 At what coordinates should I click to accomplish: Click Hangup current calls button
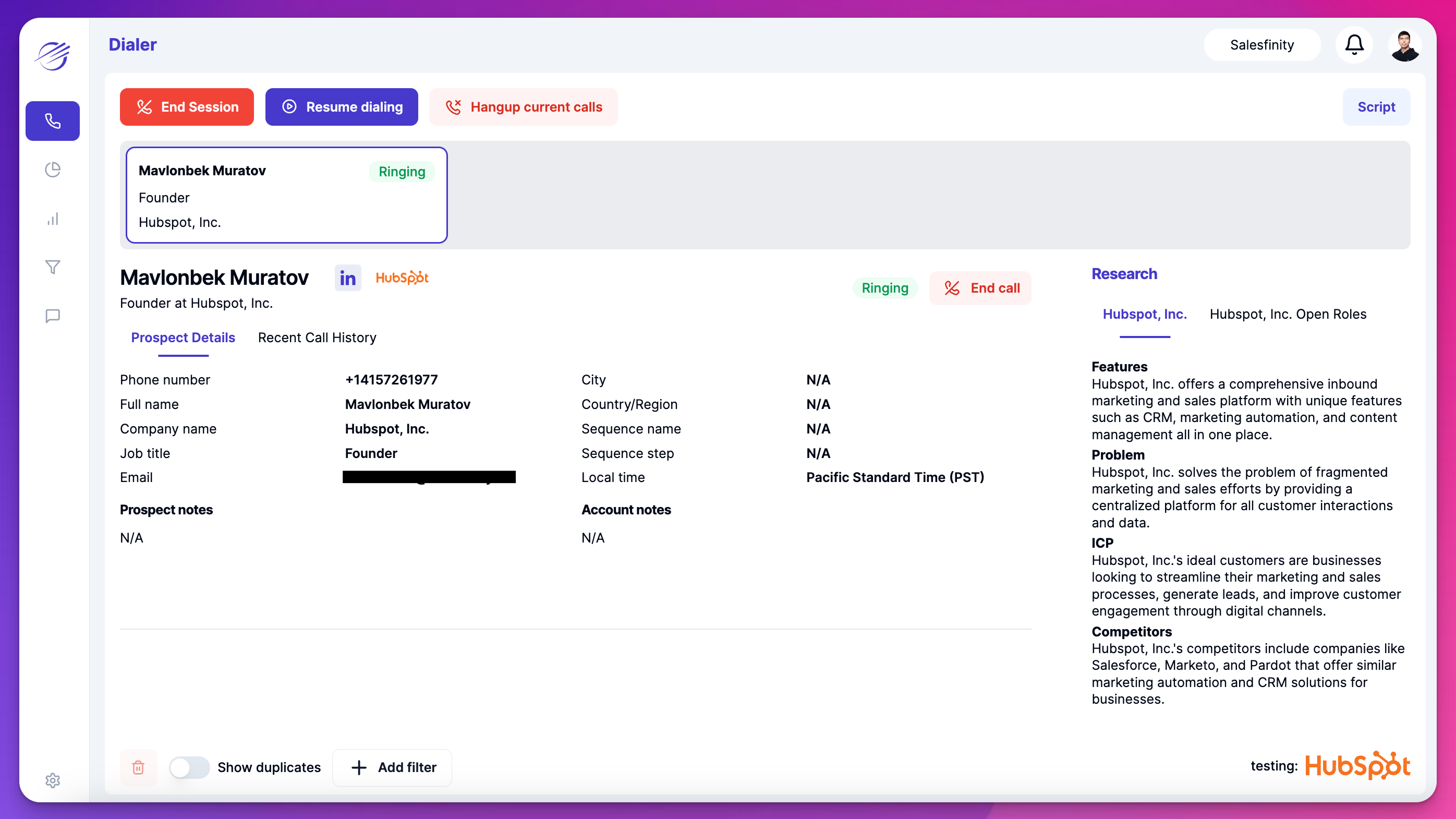click(x=524, y=107)
